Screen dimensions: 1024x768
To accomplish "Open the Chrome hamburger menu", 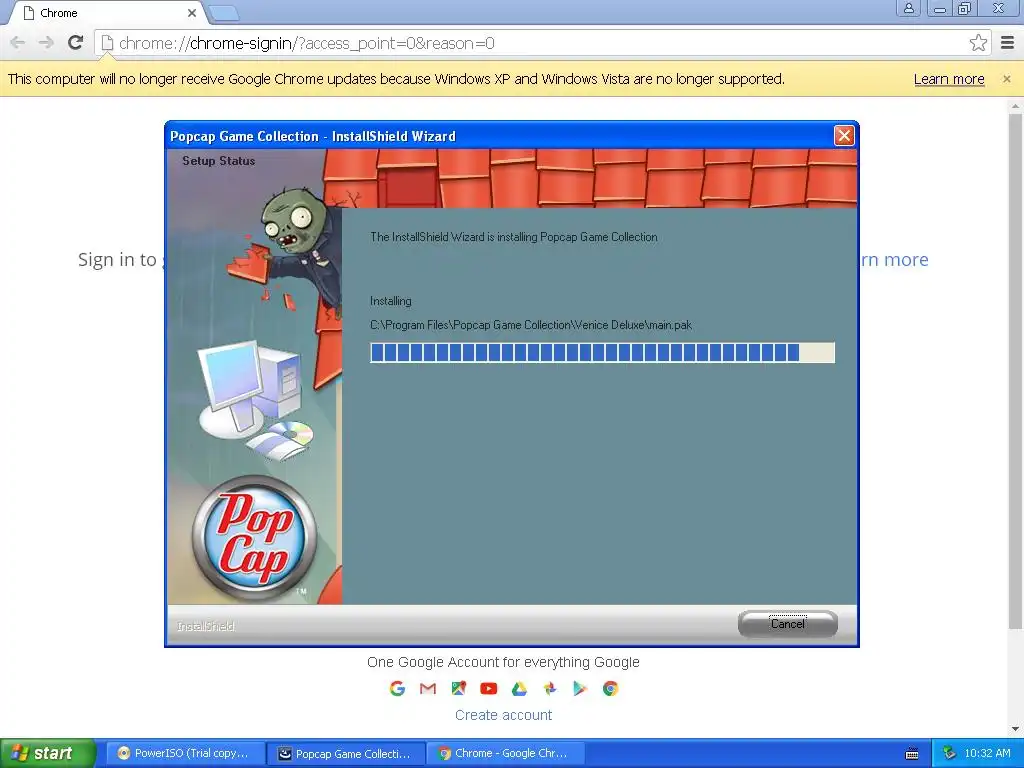I will click(x=1008, y=43).
